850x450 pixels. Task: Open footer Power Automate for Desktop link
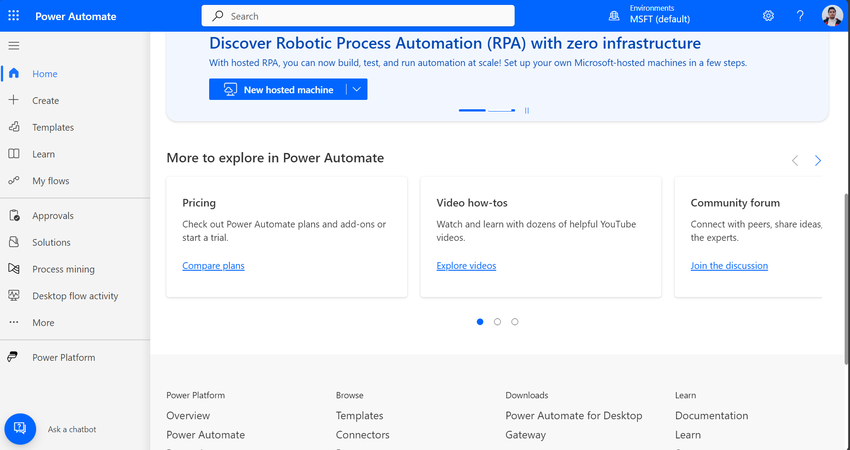tap(574, 415)
